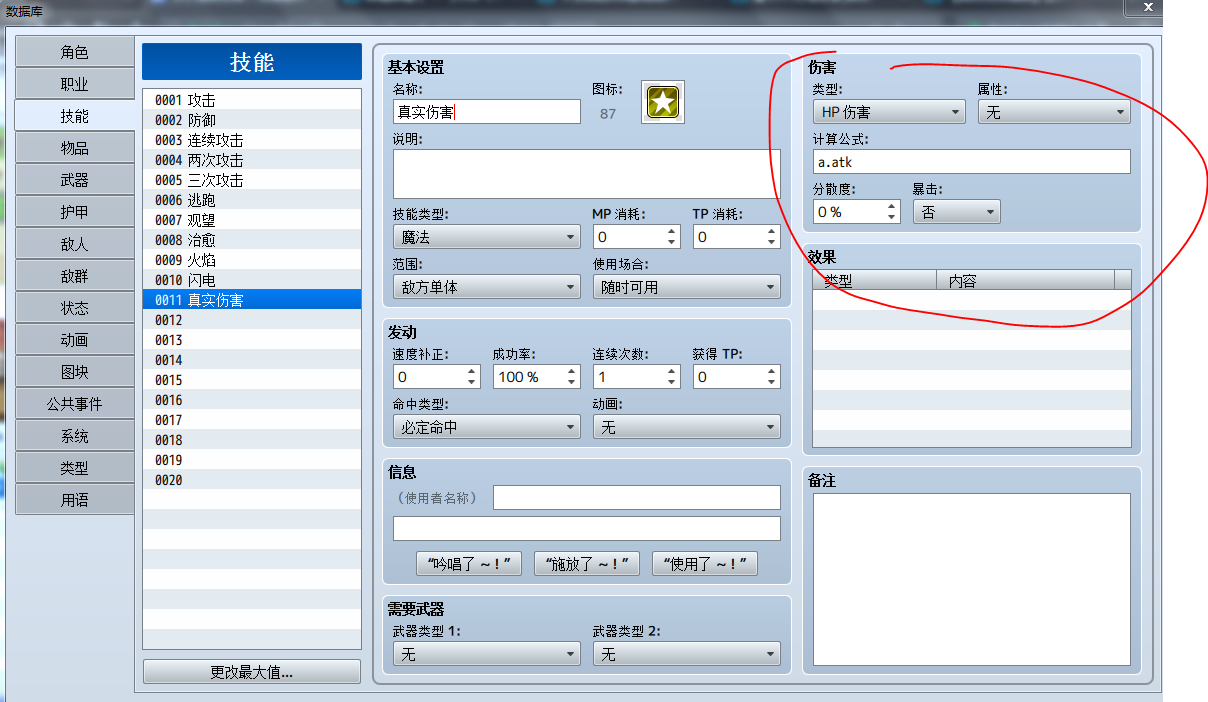Click the 备注 notes text area
Image resolution: width=1208 pixels, height=702 pixels.
(972, 579)
